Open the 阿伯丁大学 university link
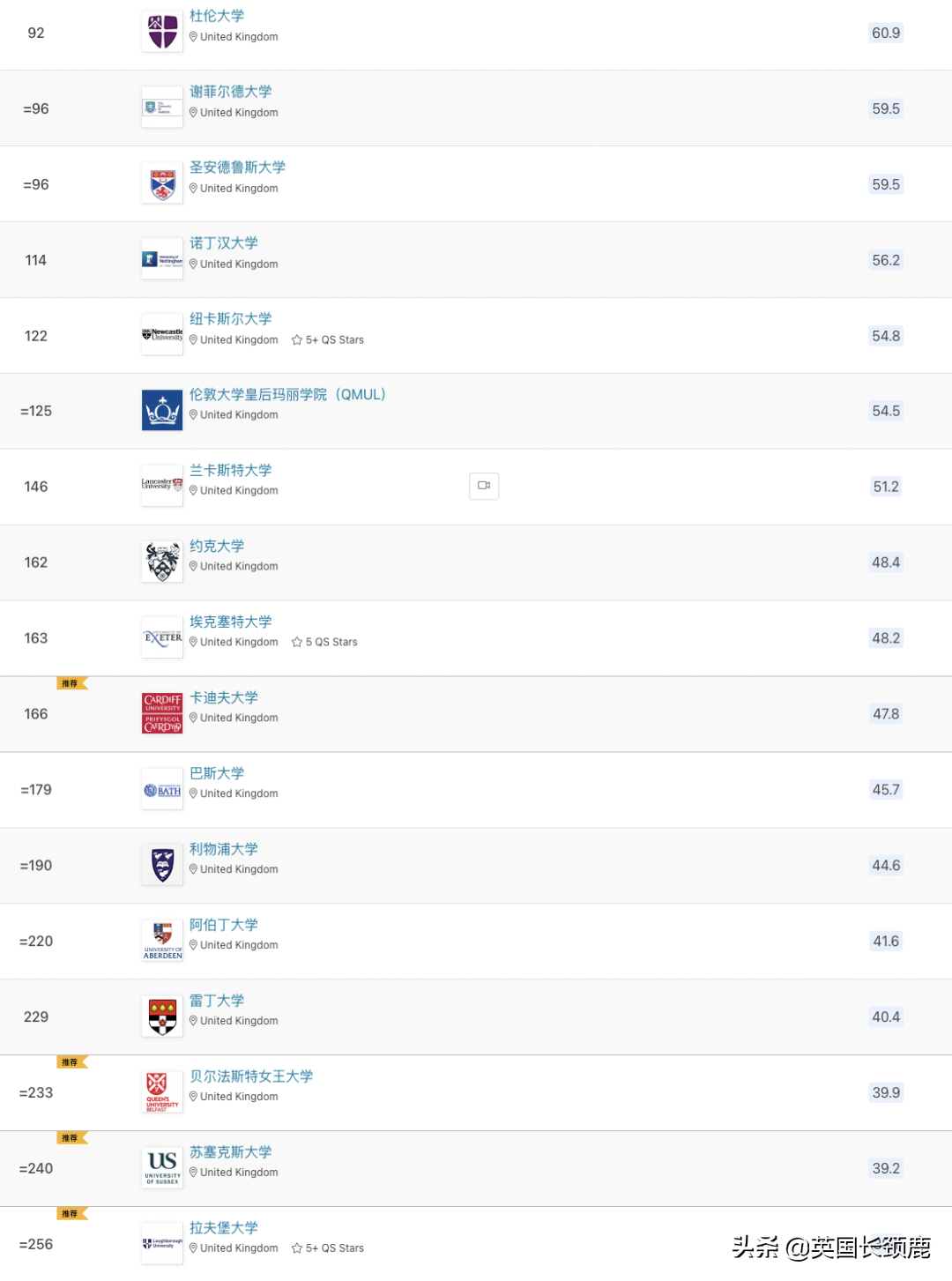Screen dimensions: 952x1281 click(x=224, y=925)
